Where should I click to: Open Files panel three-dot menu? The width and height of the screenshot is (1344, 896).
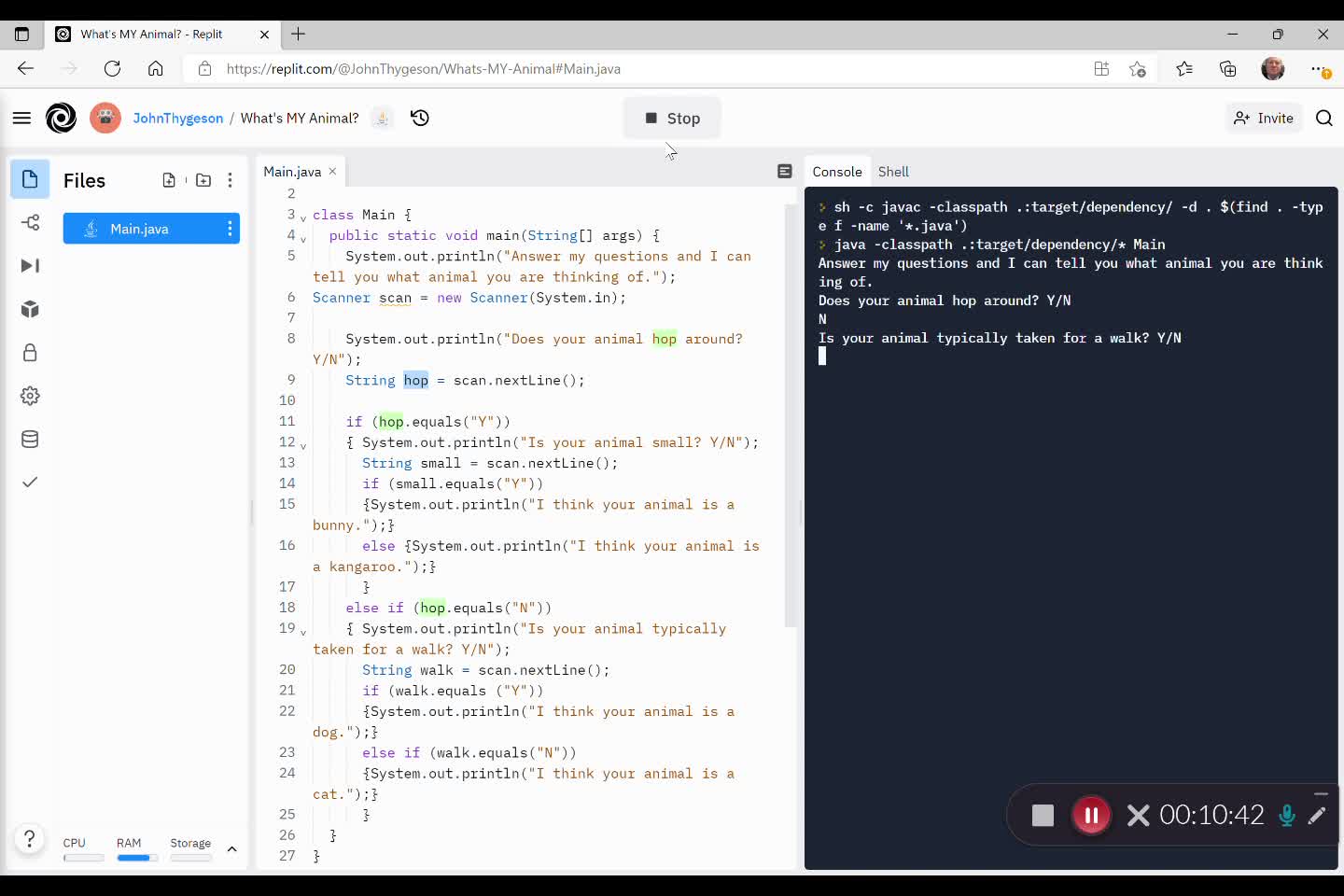[x=230, y=180]
